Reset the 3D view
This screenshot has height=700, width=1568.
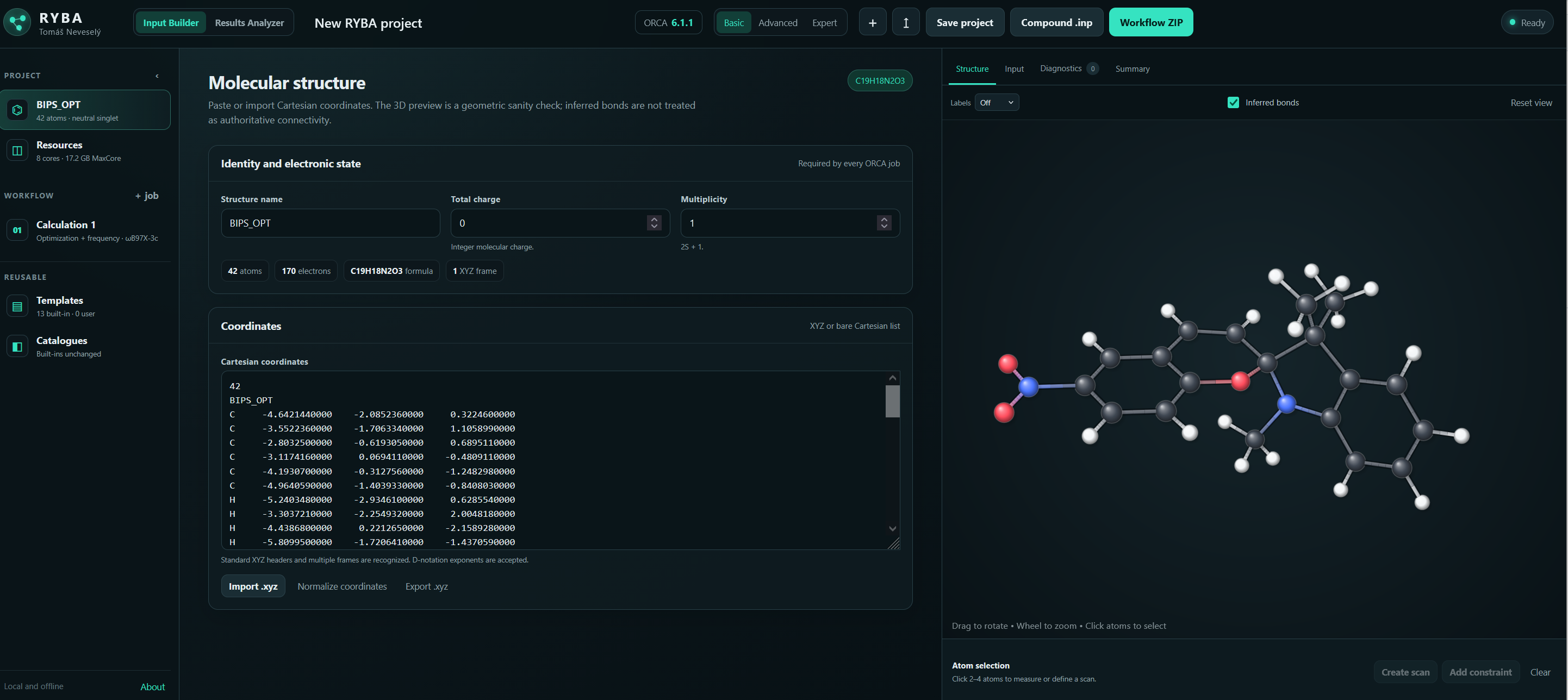1530,102
